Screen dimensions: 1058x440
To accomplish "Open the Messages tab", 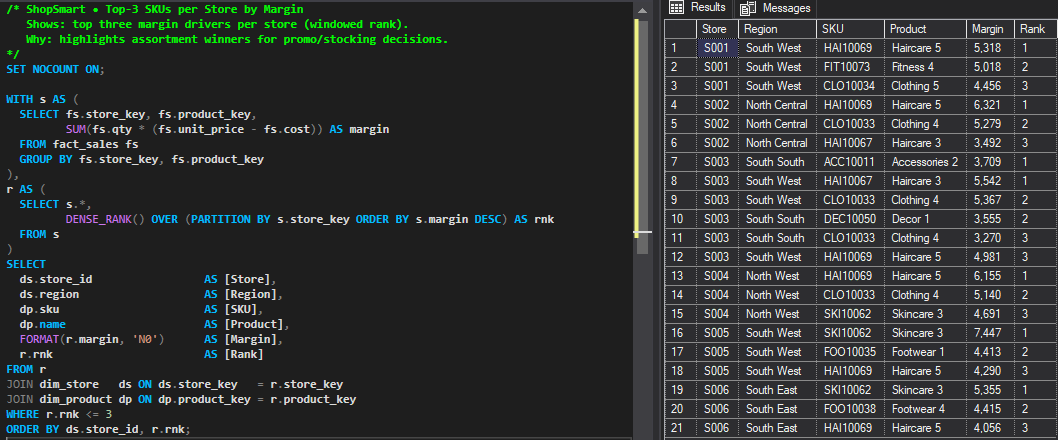I will click(x=786, y=8).
